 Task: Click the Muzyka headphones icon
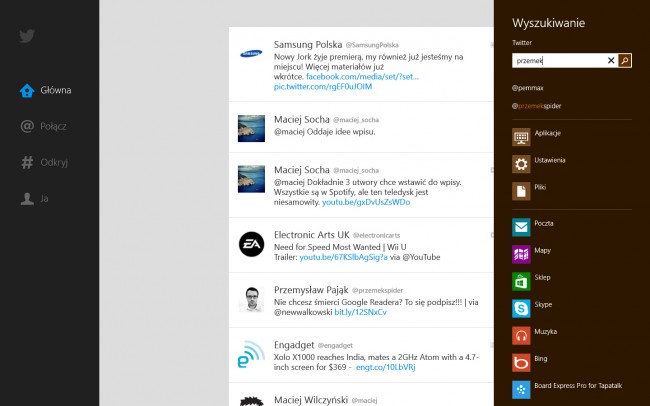(521, 335)
